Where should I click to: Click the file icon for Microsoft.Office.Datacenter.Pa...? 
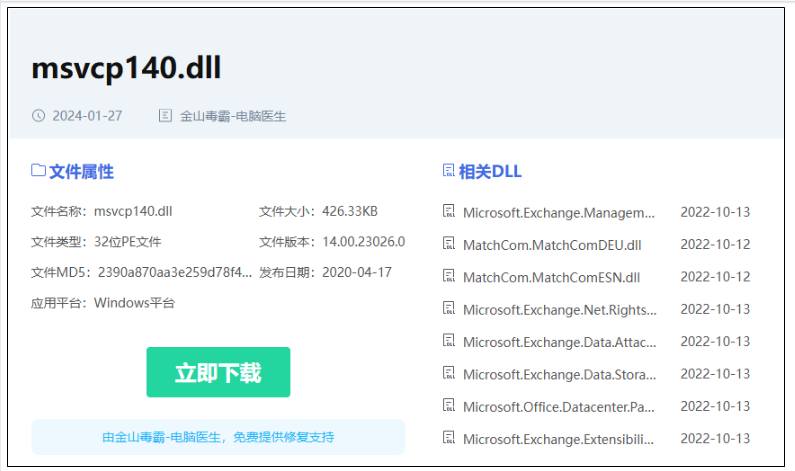pos(449,405)
